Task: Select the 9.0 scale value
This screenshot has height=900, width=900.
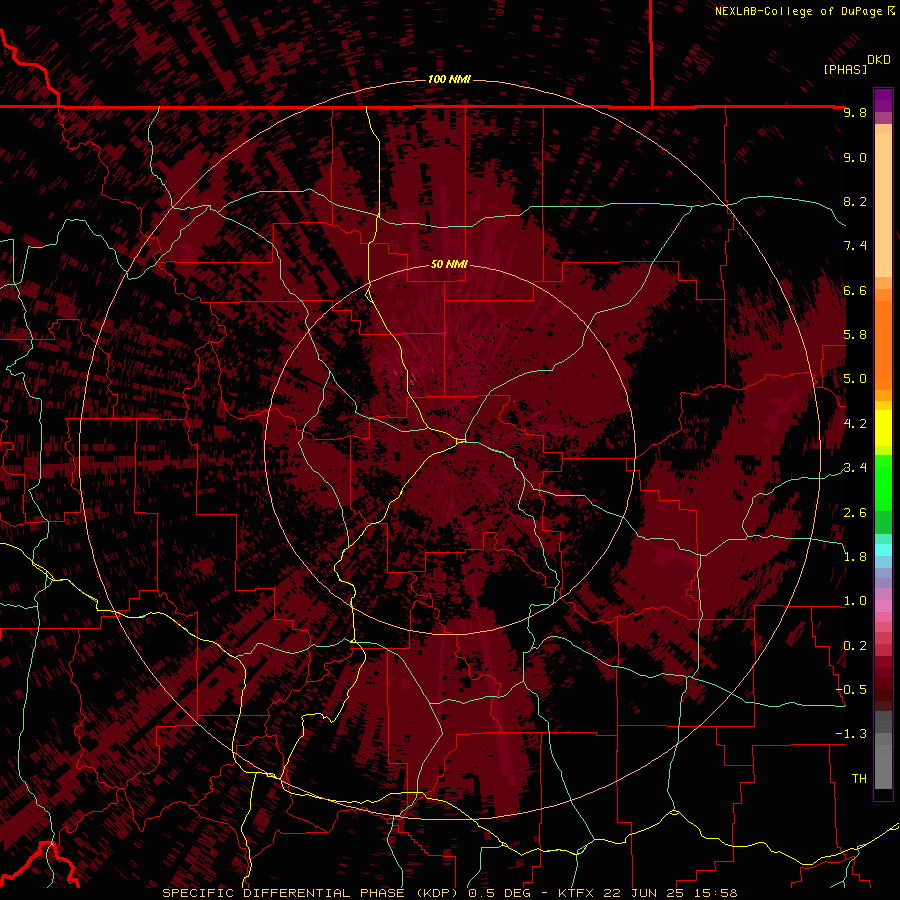Action: pyautogui.click(x=855, y=157)
